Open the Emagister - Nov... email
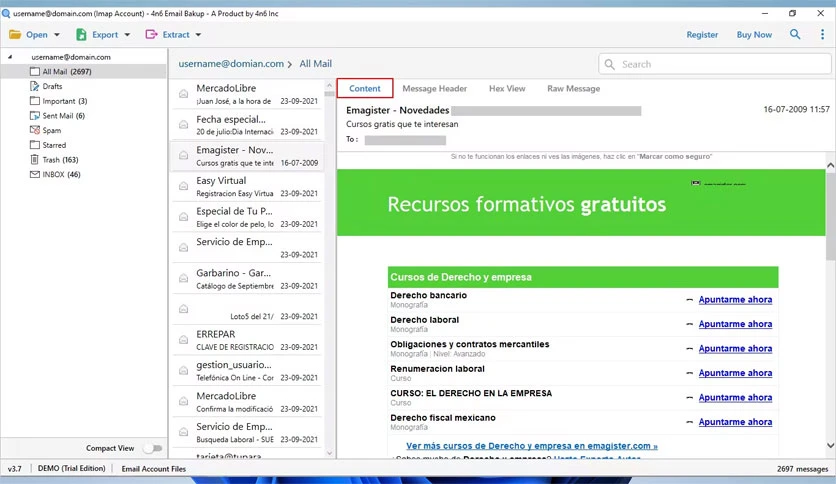The image size is (836, 484). click(x=247, y=156)
